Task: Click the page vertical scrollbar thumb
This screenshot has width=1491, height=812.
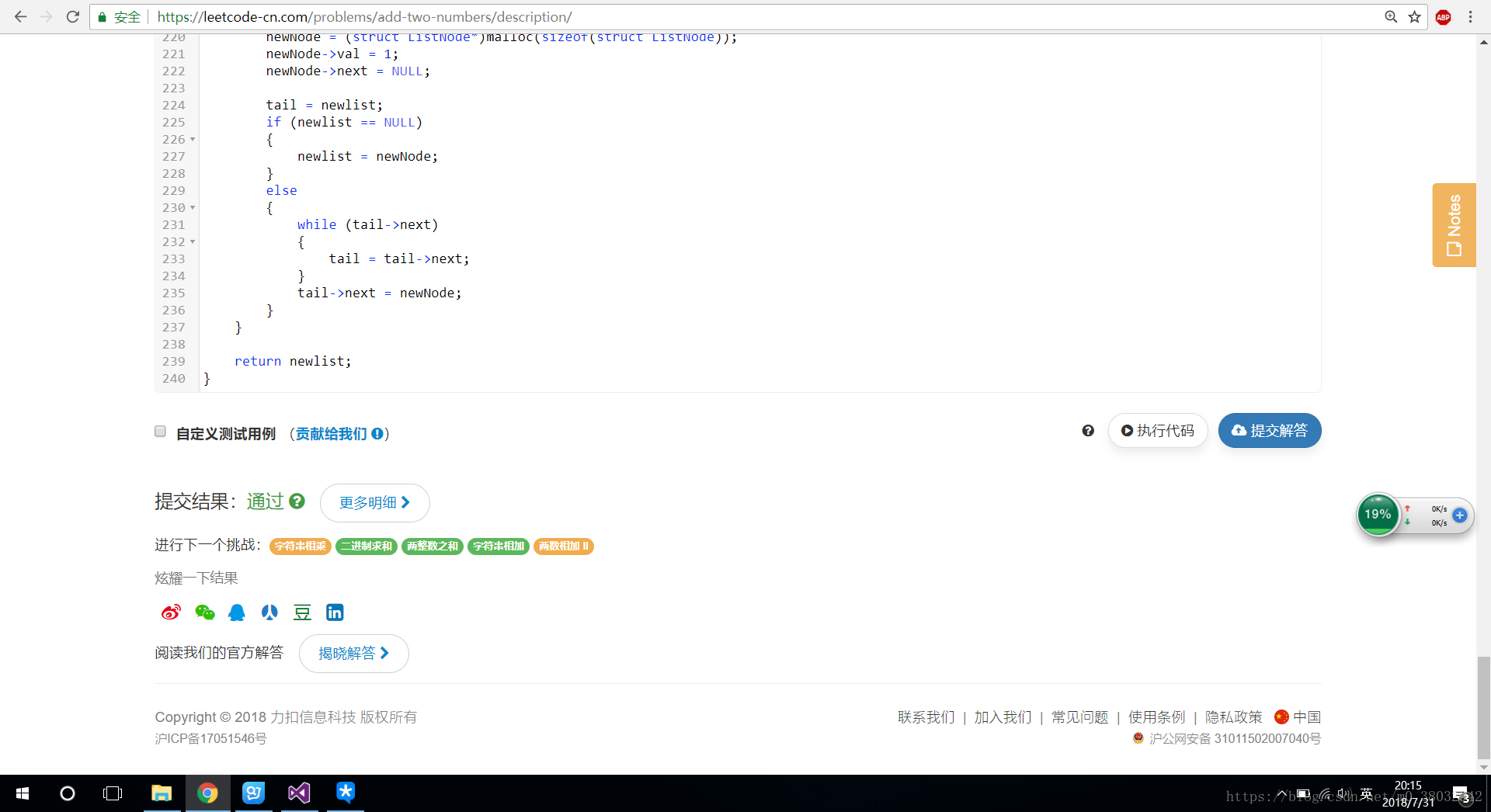Action: pyautogui.click(x=1483, y=706)
